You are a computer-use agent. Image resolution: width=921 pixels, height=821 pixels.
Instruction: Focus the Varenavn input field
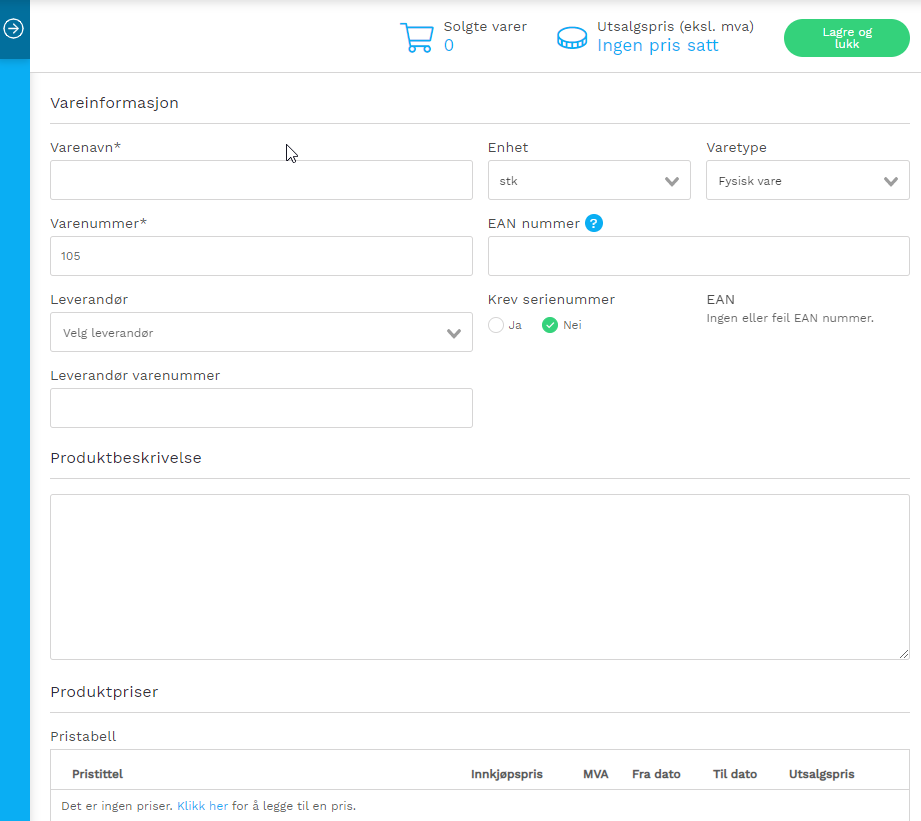[261, 180]
